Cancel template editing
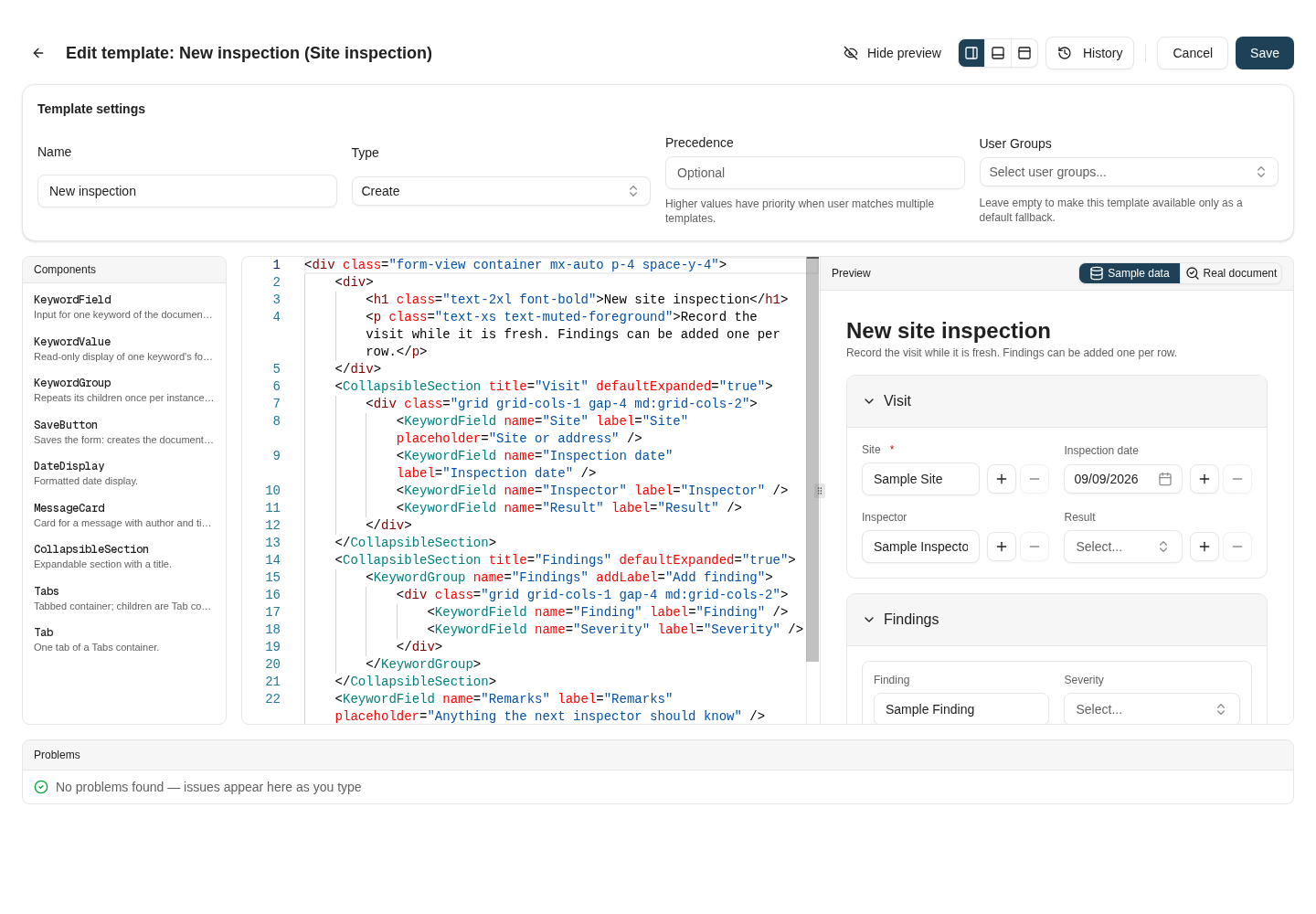 click(x=1192, y=53)
